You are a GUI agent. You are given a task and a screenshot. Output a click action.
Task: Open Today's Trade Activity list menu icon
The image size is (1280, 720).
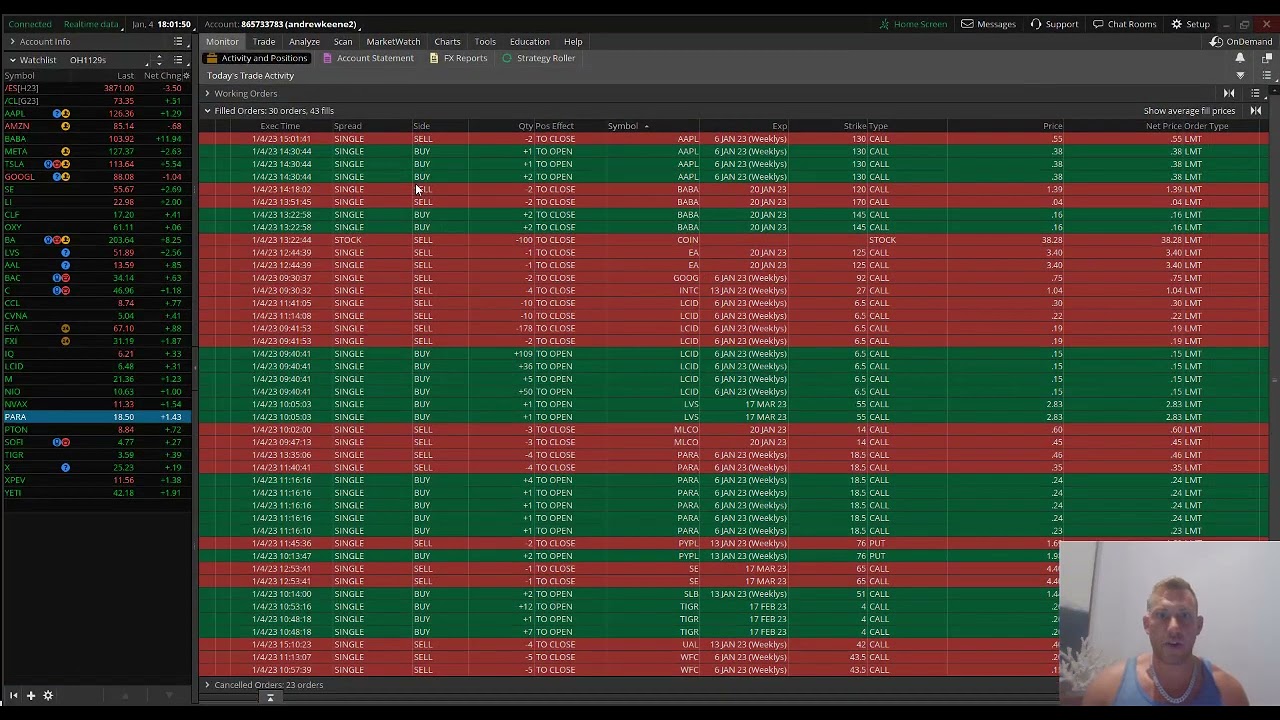(x=1267, y=76)
